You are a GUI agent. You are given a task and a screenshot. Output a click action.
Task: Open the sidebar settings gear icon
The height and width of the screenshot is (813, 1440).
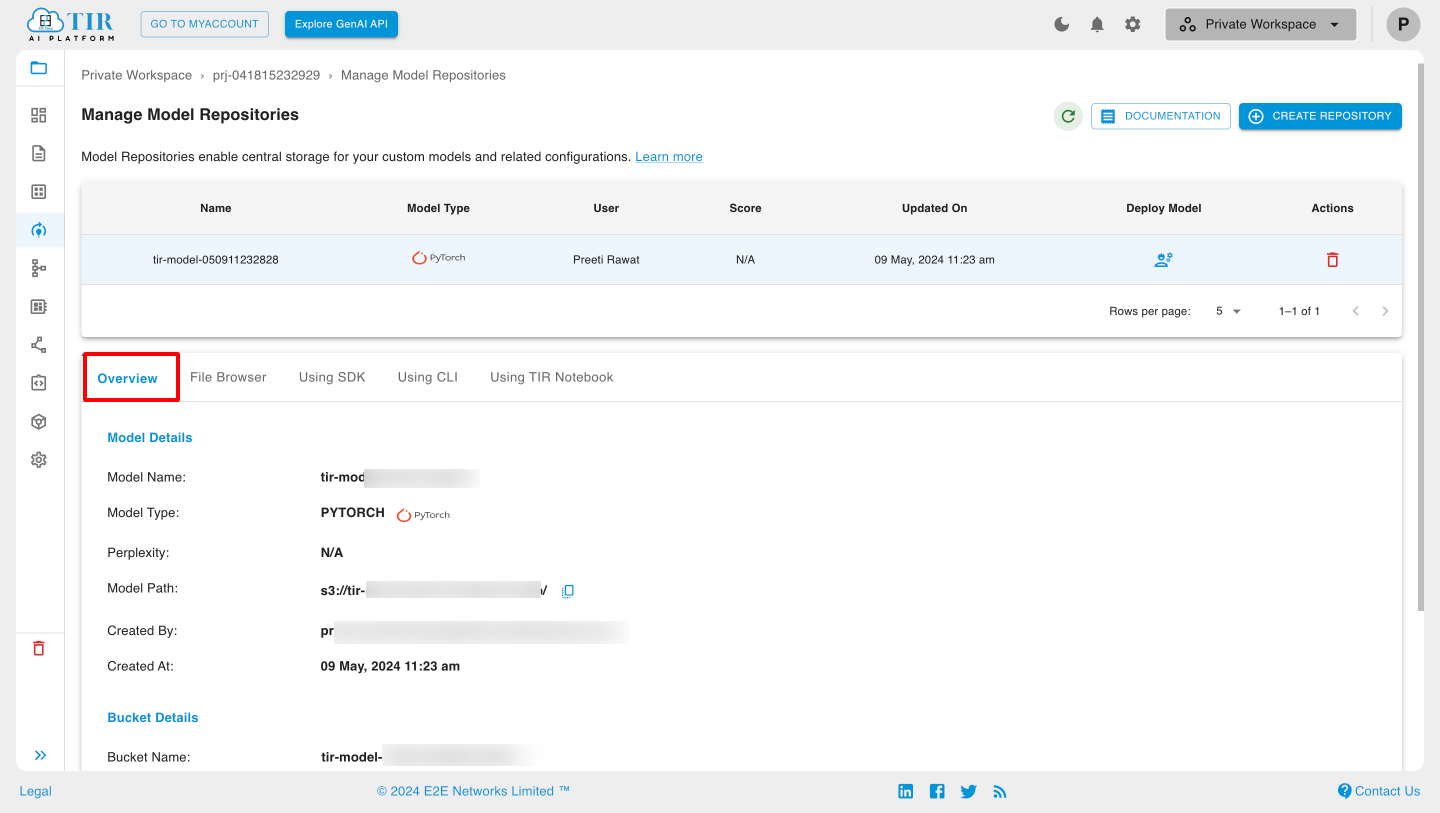(39, 460)
